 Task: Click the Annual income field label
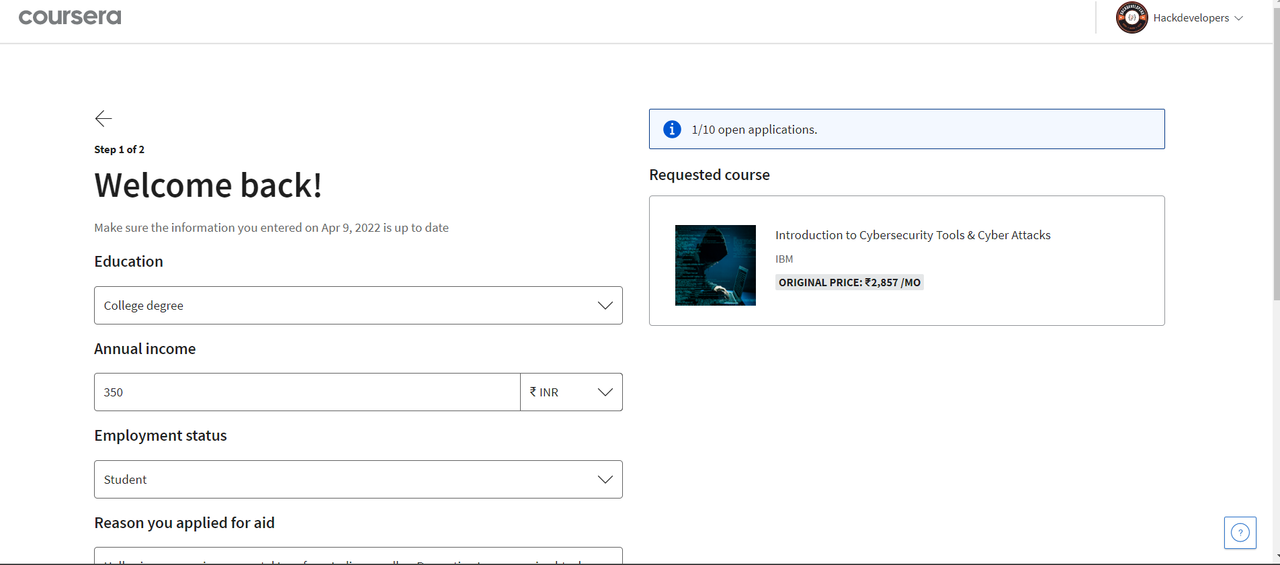coord(145,349)
